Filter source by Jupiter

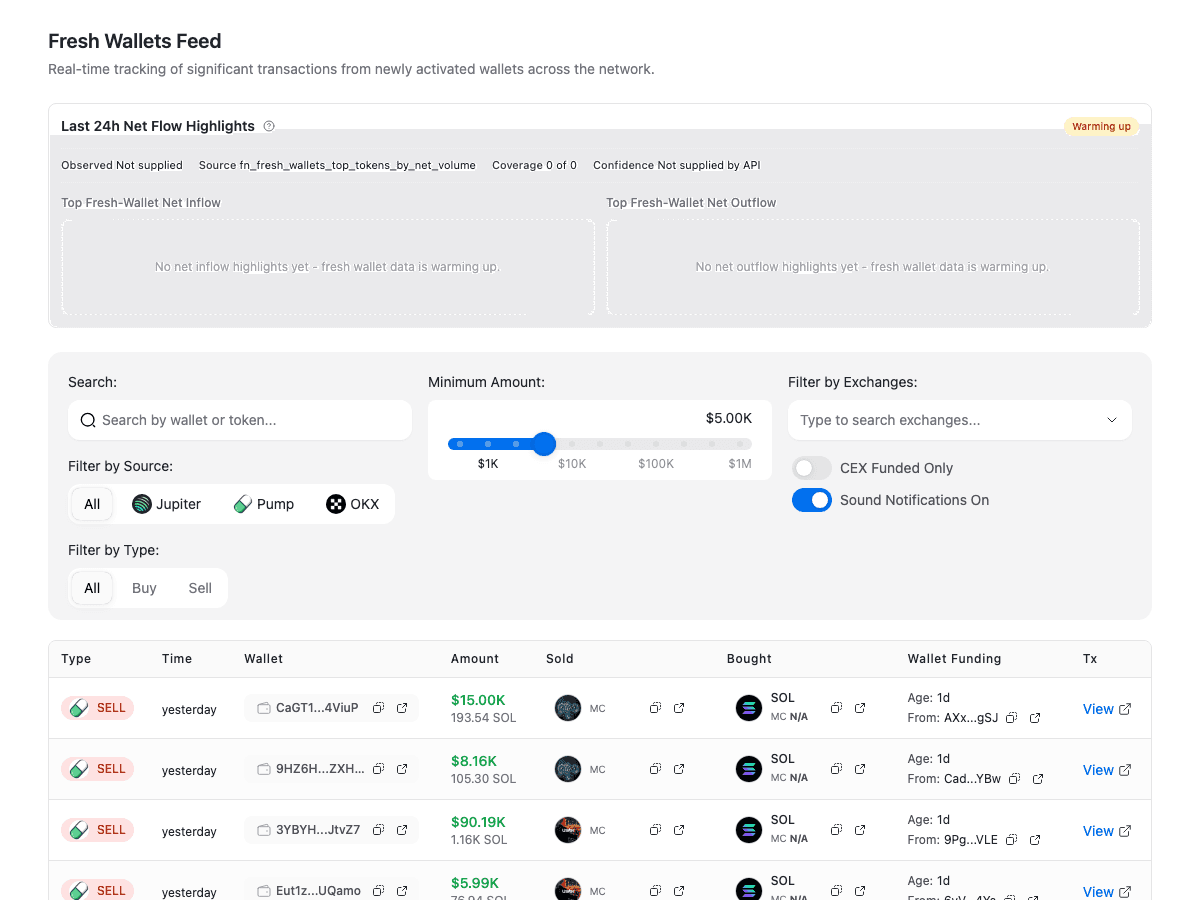(166, 504)
